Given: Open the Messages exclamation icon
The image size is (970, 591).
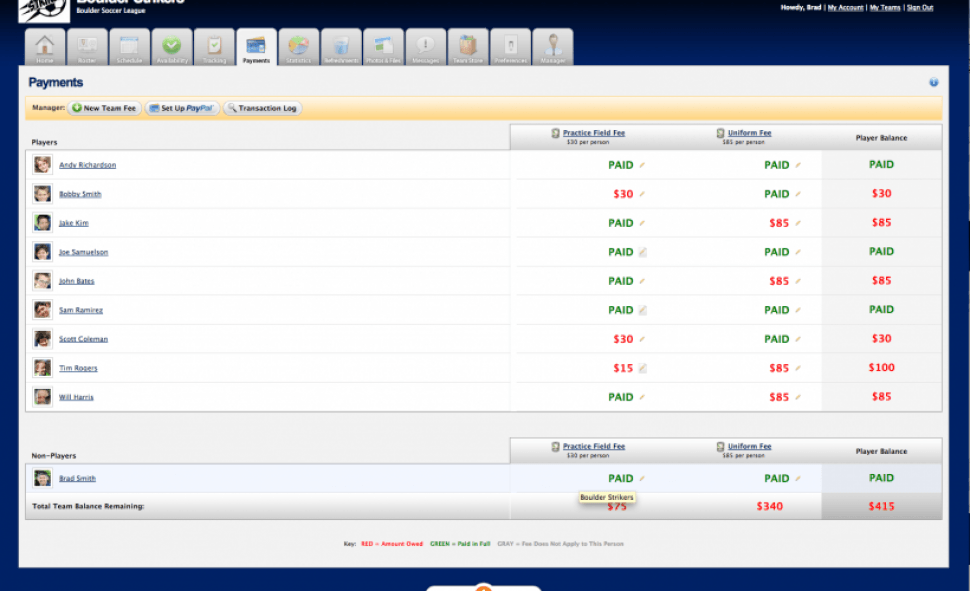Looking at the screenshot, I should pyautogui.click(x=424, y=45).
